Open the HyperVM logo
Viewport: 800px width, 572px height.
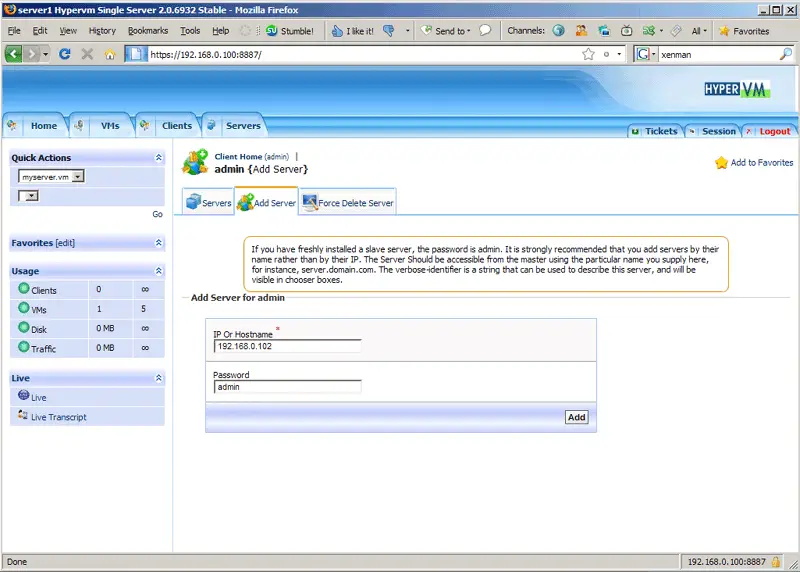[x=737, y=89]
